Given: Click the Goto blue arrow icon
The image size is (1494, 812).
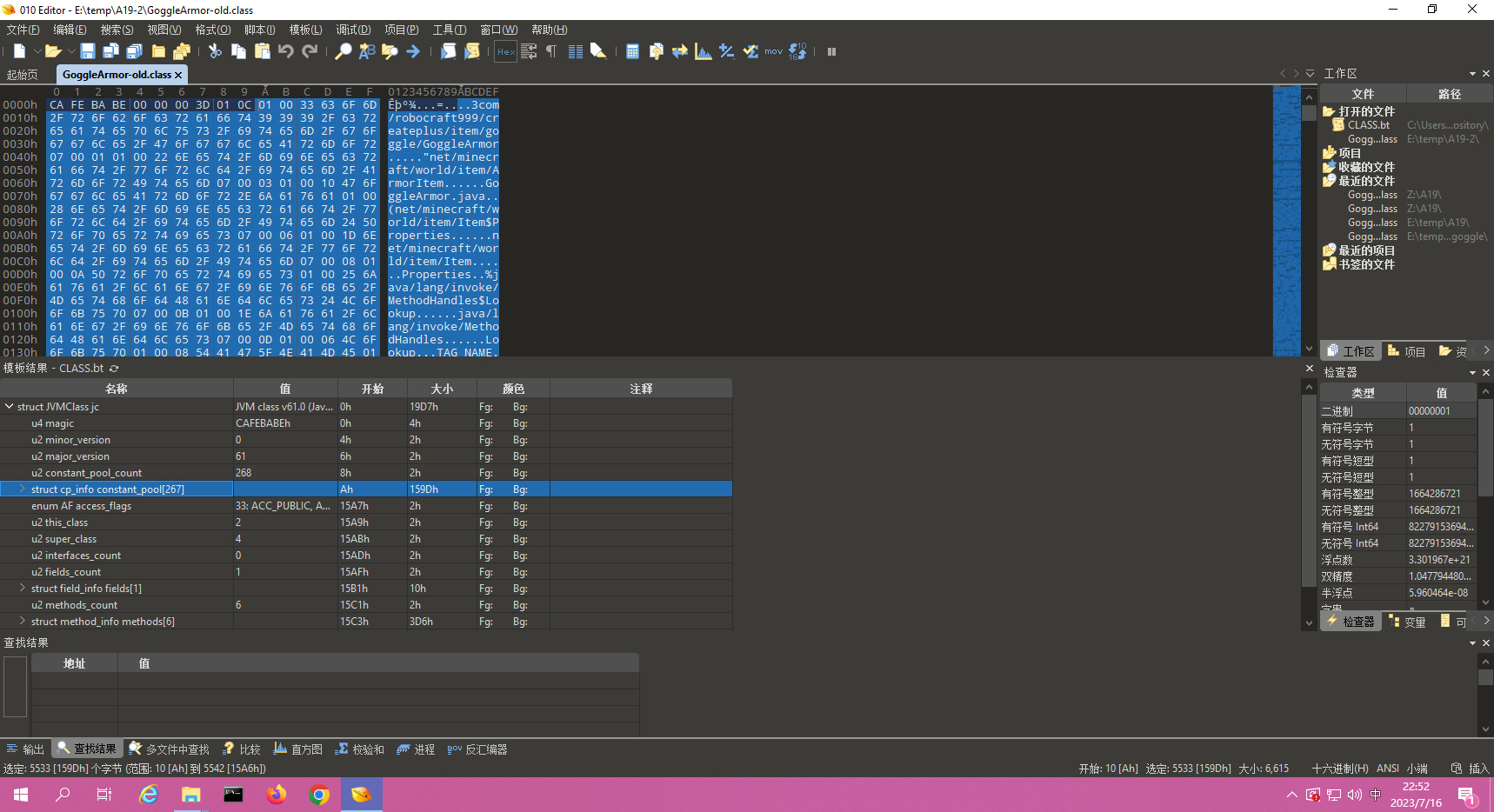Looking at the screenshot, I should 413,51.
